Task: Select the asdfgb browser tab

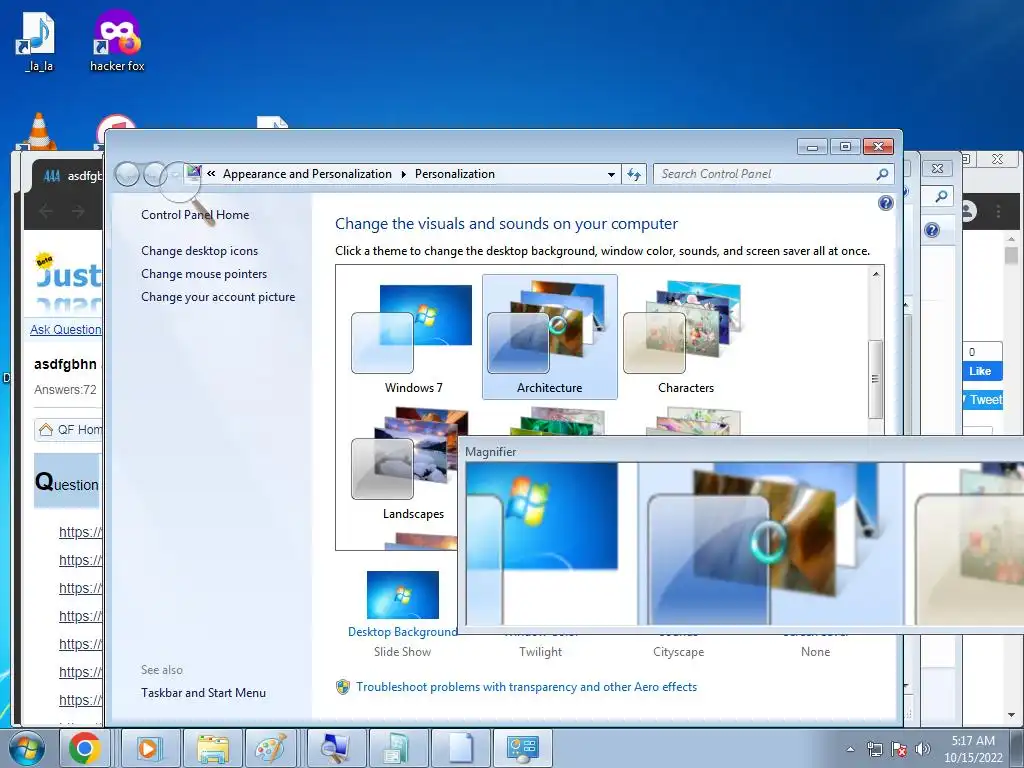Action: [69, 176]
